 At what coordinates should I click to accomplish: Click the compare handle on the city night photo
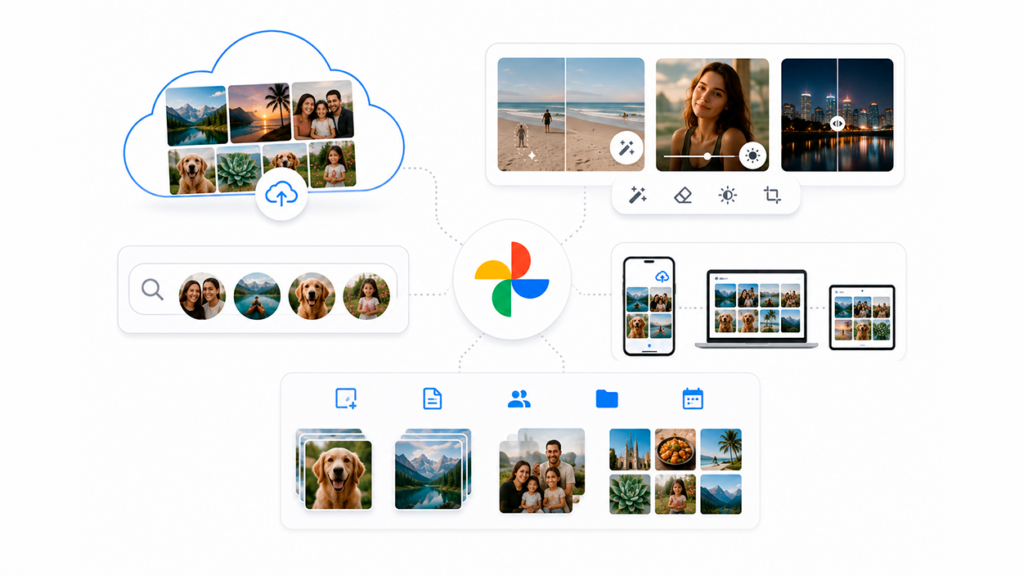837,123
